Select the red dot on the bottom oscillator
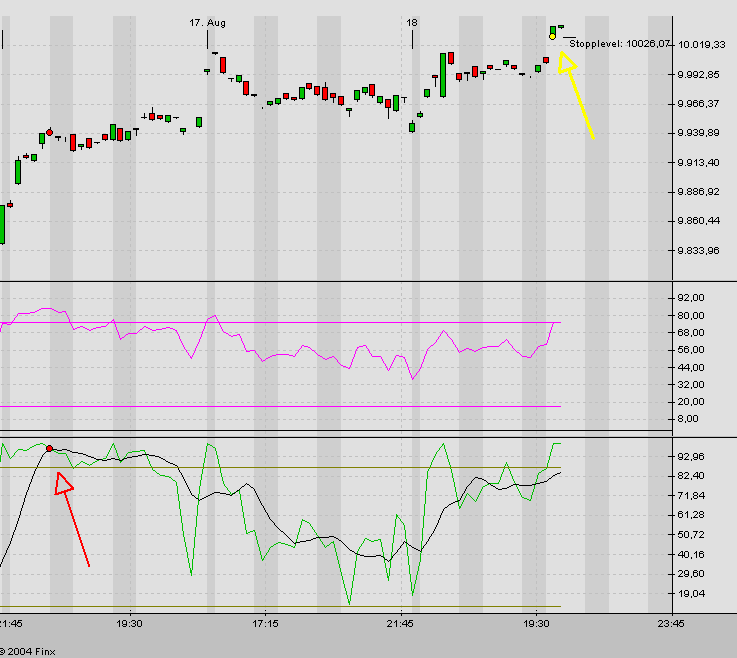The image size is (737, 658). [50, 449]
